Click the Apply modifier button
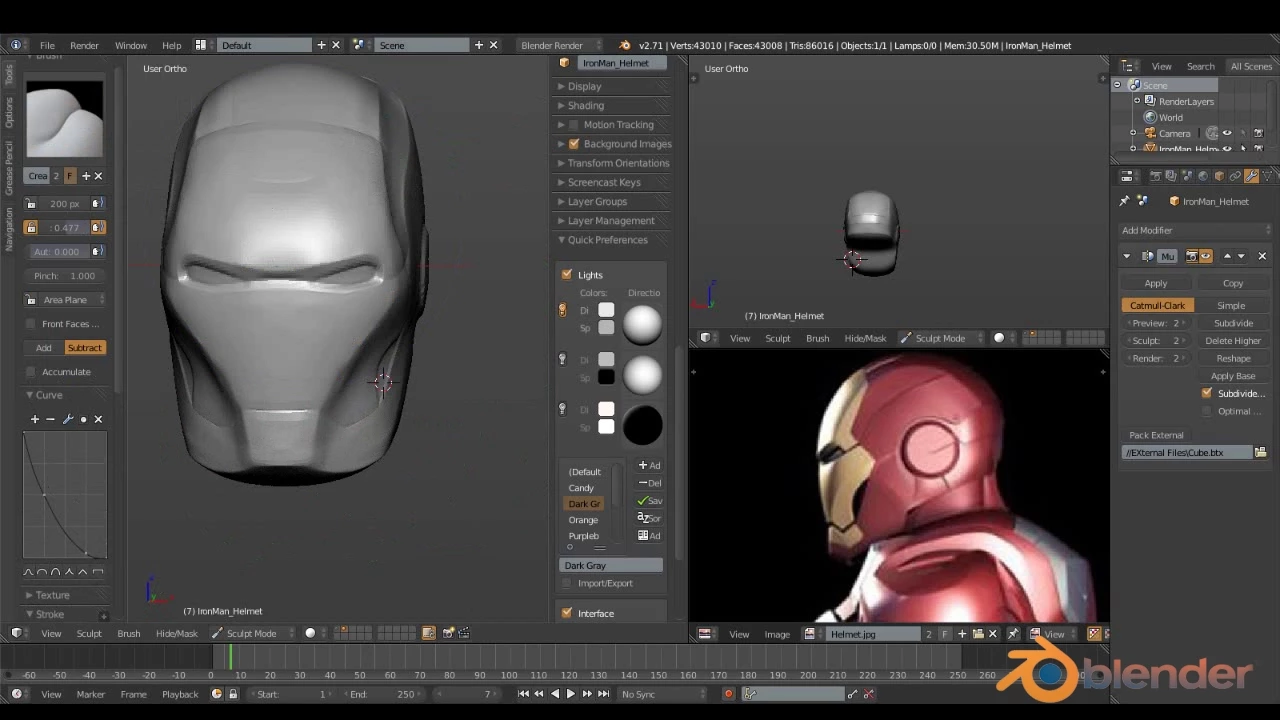 pos(1156,283)
